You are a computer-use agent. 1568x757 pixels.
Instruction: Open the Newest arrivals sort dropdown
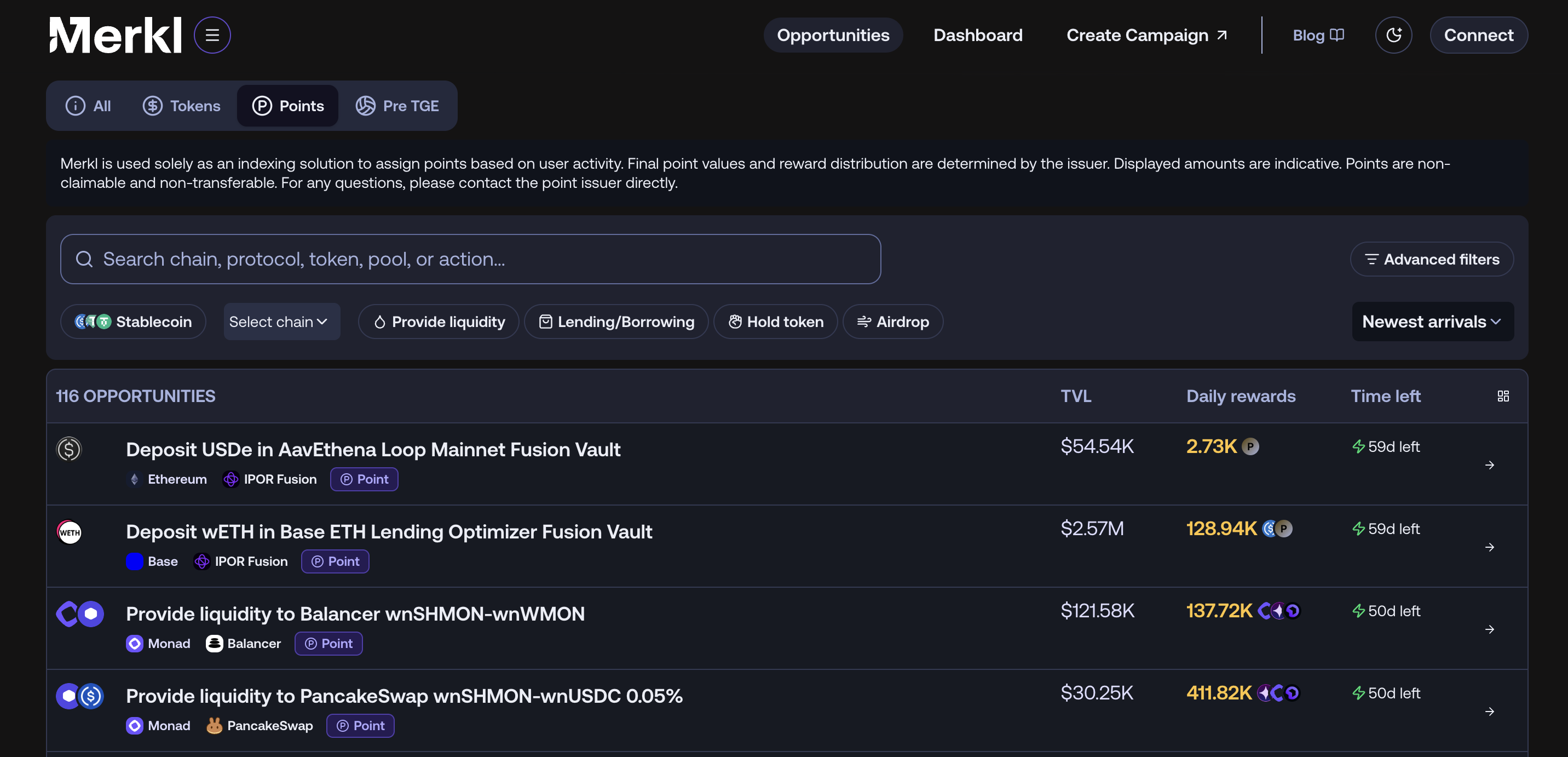coord(1432,322)
